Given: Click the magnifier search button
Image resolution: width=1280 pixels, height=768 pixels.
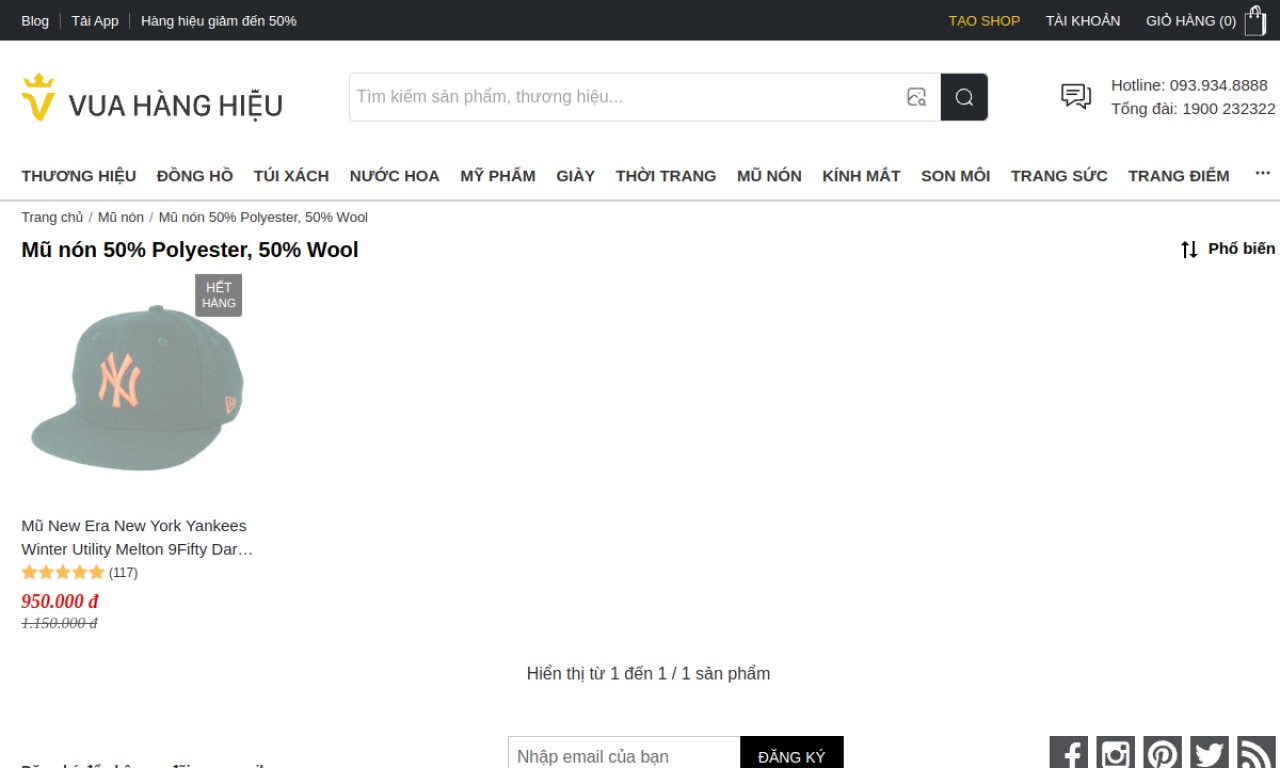Looking at the screenshot, I should click(x=964, y=97).
